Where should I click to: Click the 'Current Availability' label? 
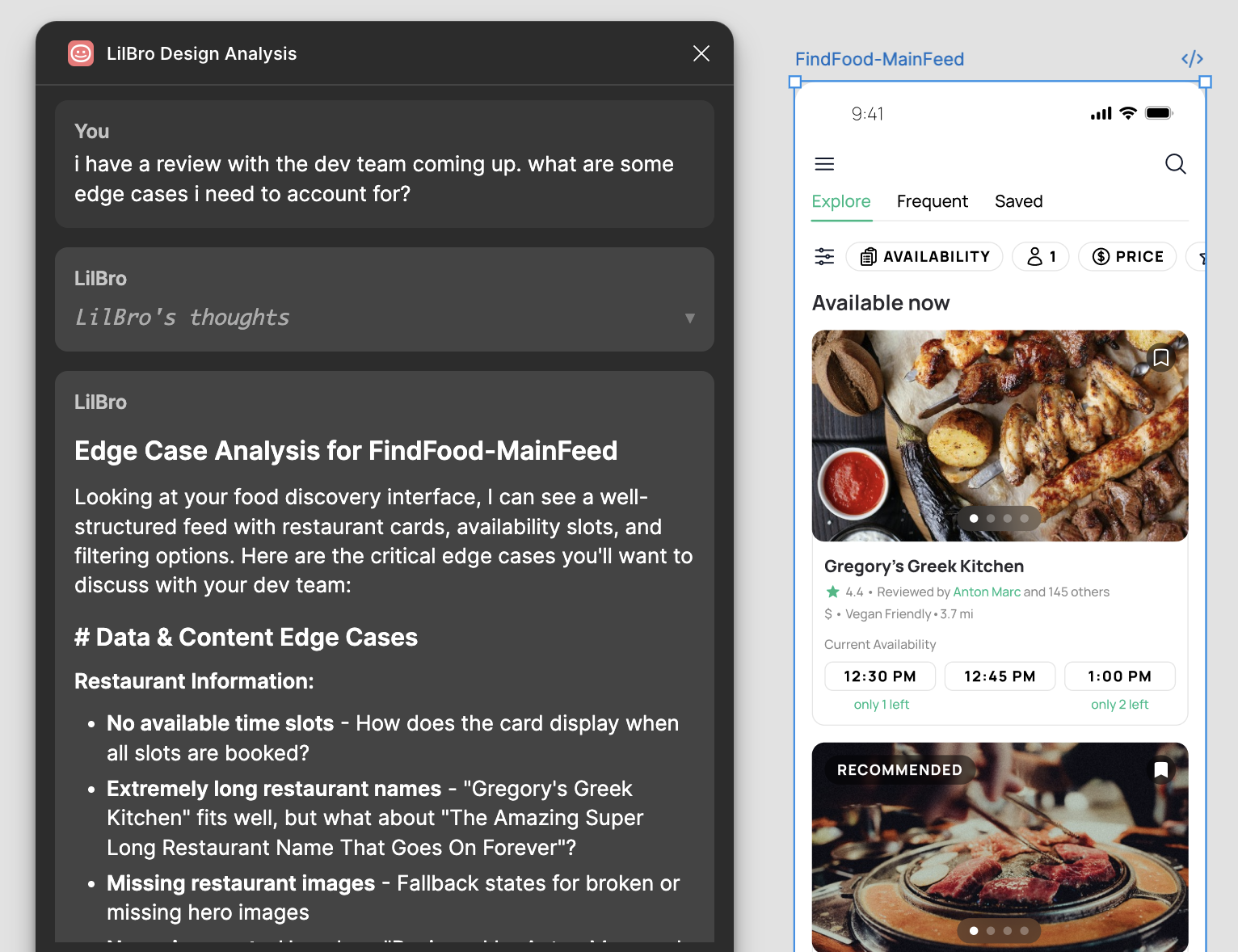pyautogui.click(x=880, y=644)
